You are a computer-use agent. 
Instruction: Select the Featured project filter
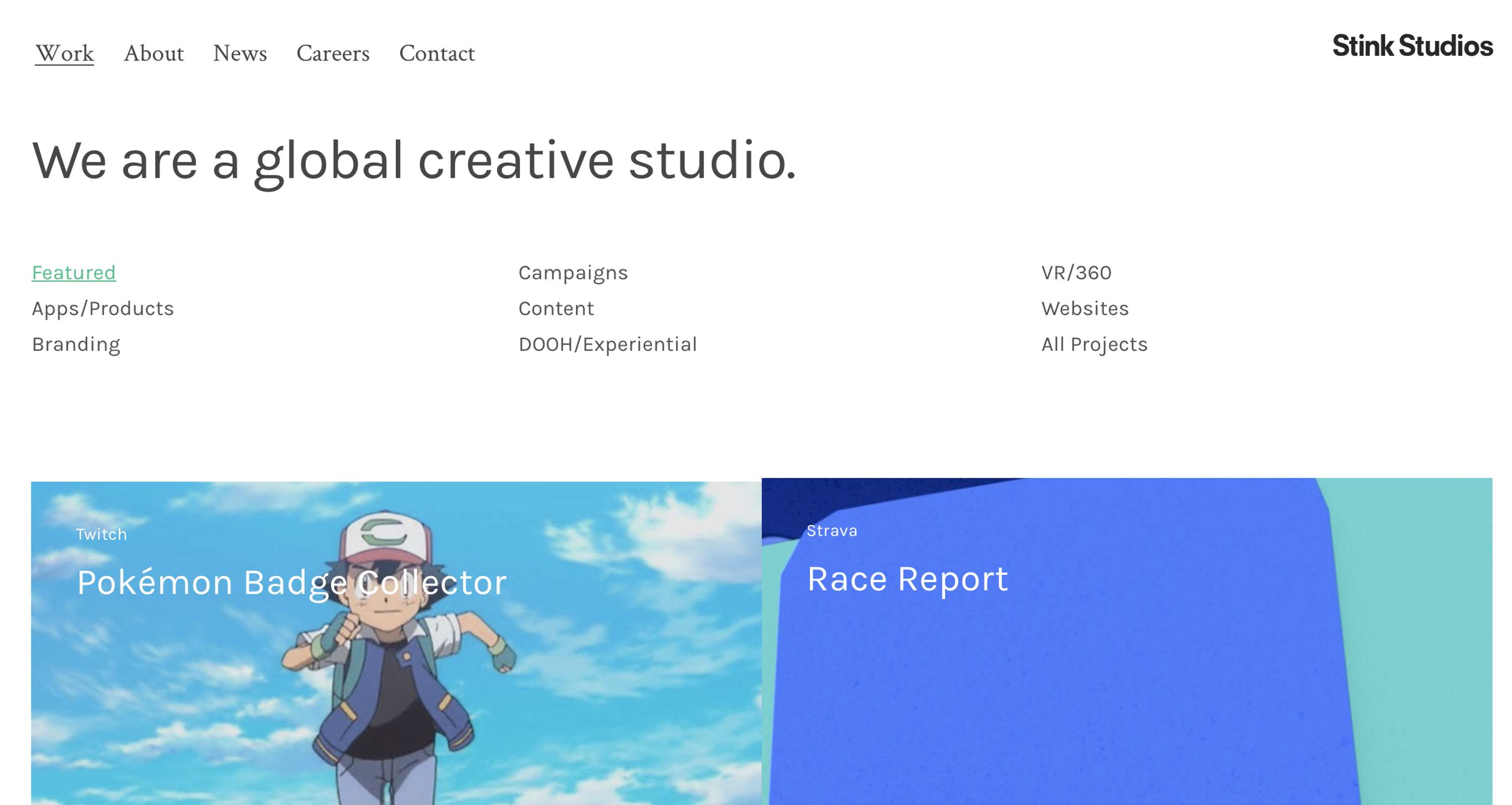pyautogui.click(x=74, y=272)
